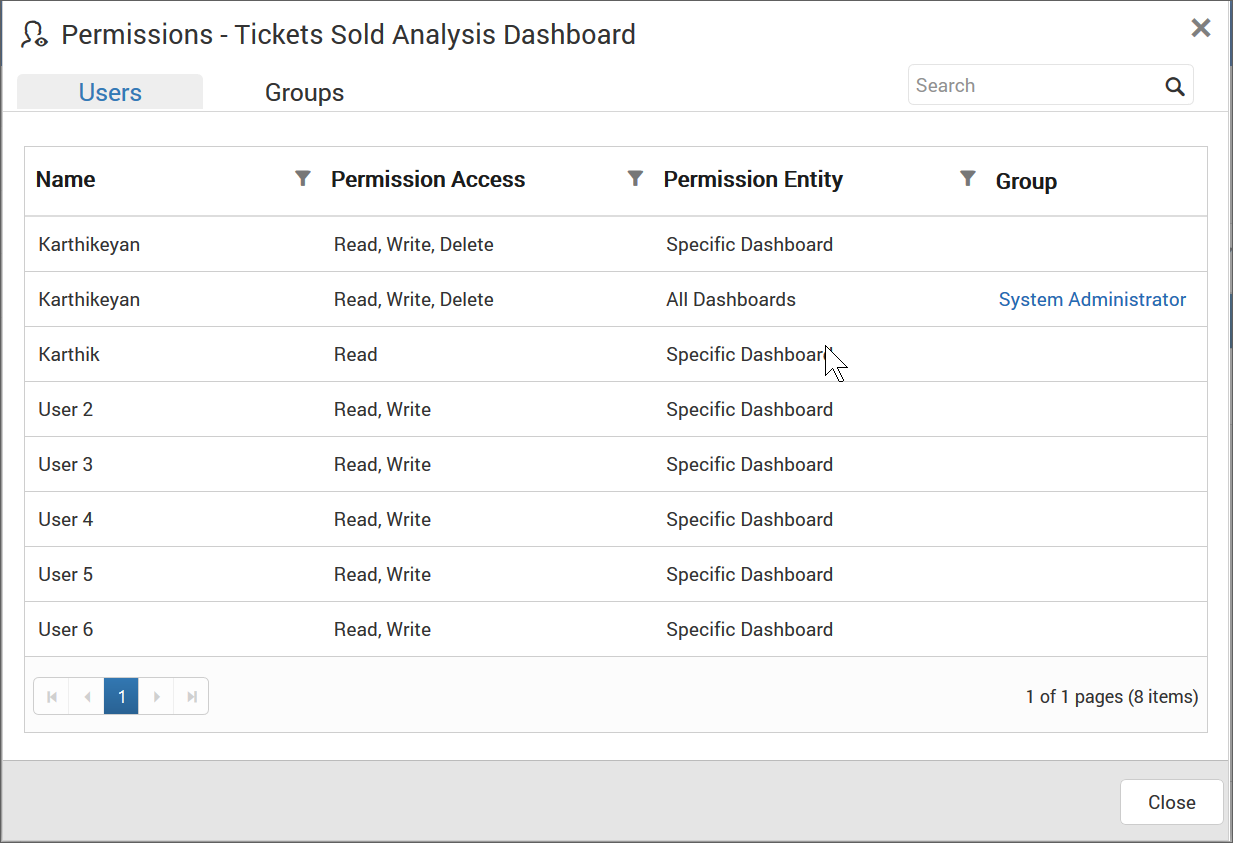
Task: Sort by the Name column header
Action: (66, 180)
